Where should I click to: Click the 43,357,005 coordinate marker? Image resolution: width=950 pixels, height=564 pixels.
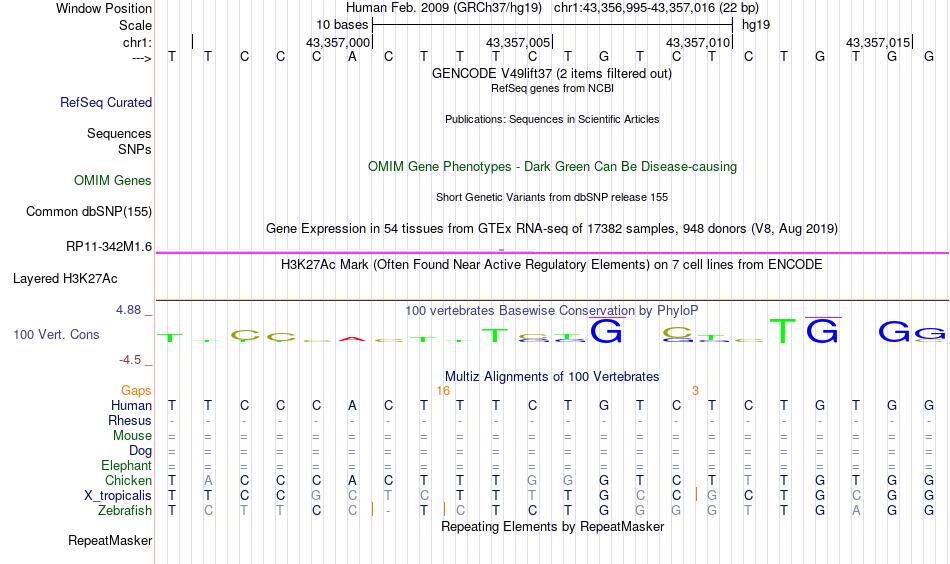click(x=518, y=42)
